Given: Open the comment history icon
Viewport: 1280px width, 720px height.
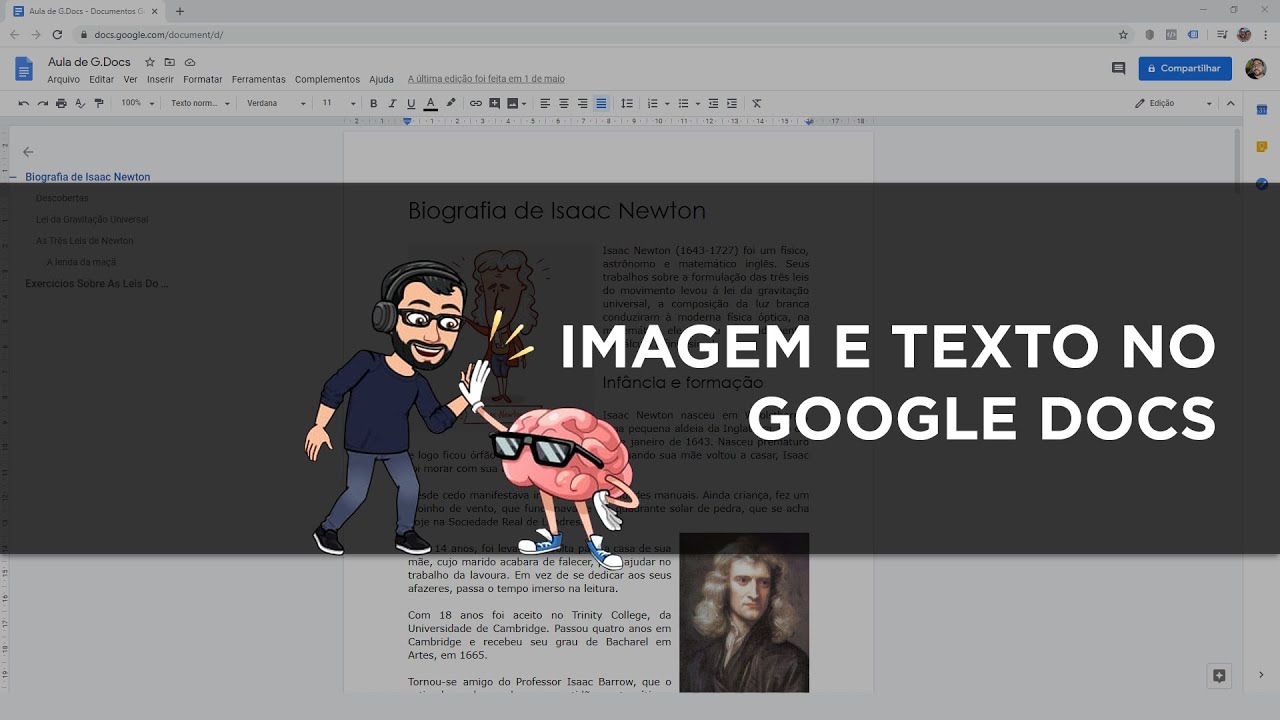Looking at the screenshot, I should 1118,68.
